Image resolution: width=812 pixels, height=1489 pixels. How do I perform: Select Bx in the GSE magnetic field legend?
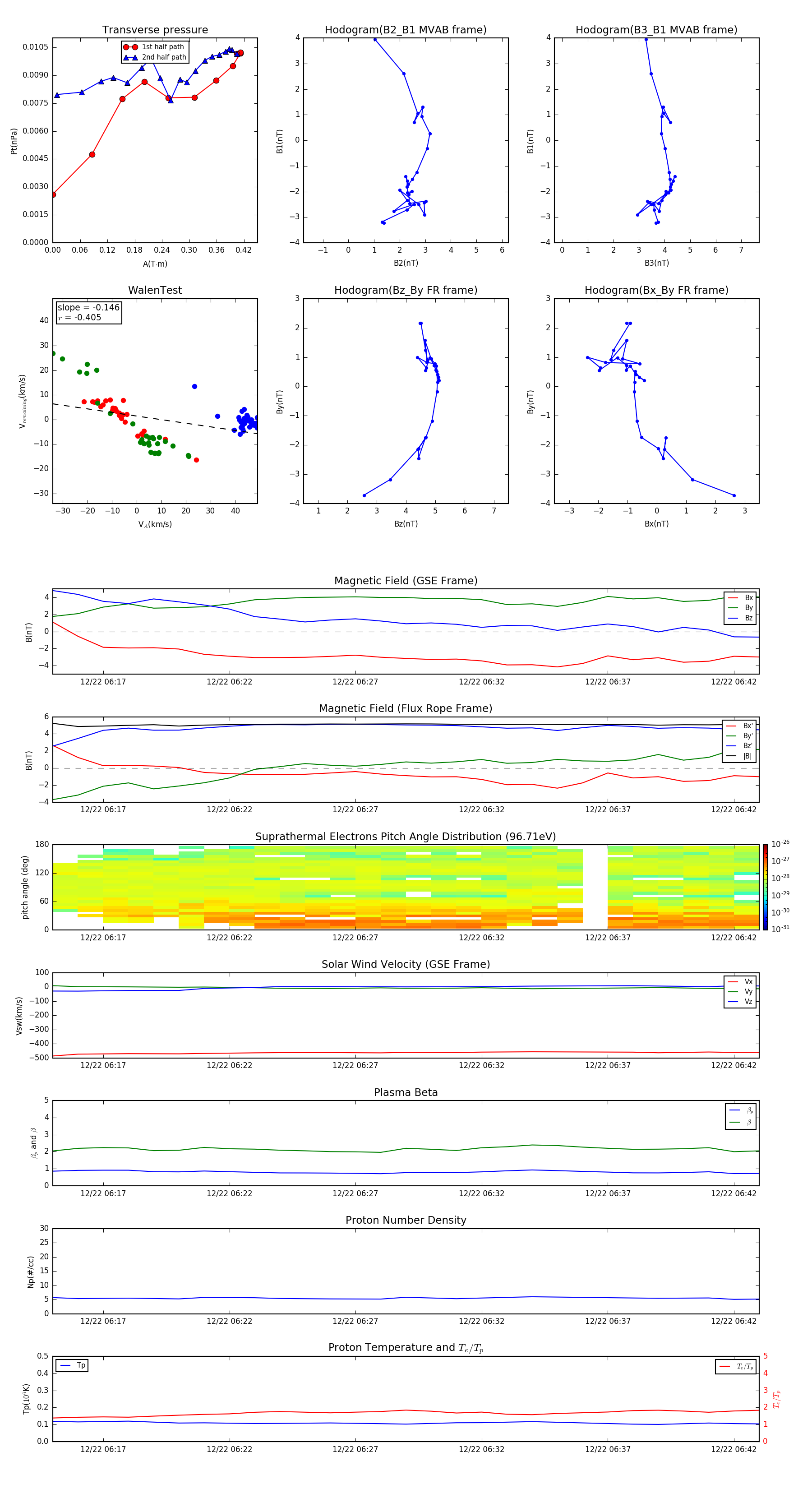tap(740, 598)
